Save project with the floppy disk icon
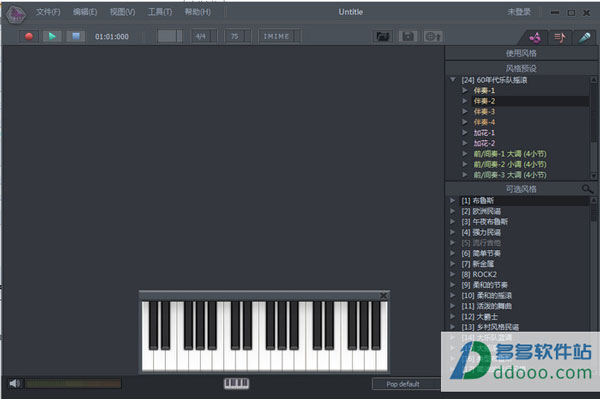The width and height of the screenshot is (600, 399). 408,36
